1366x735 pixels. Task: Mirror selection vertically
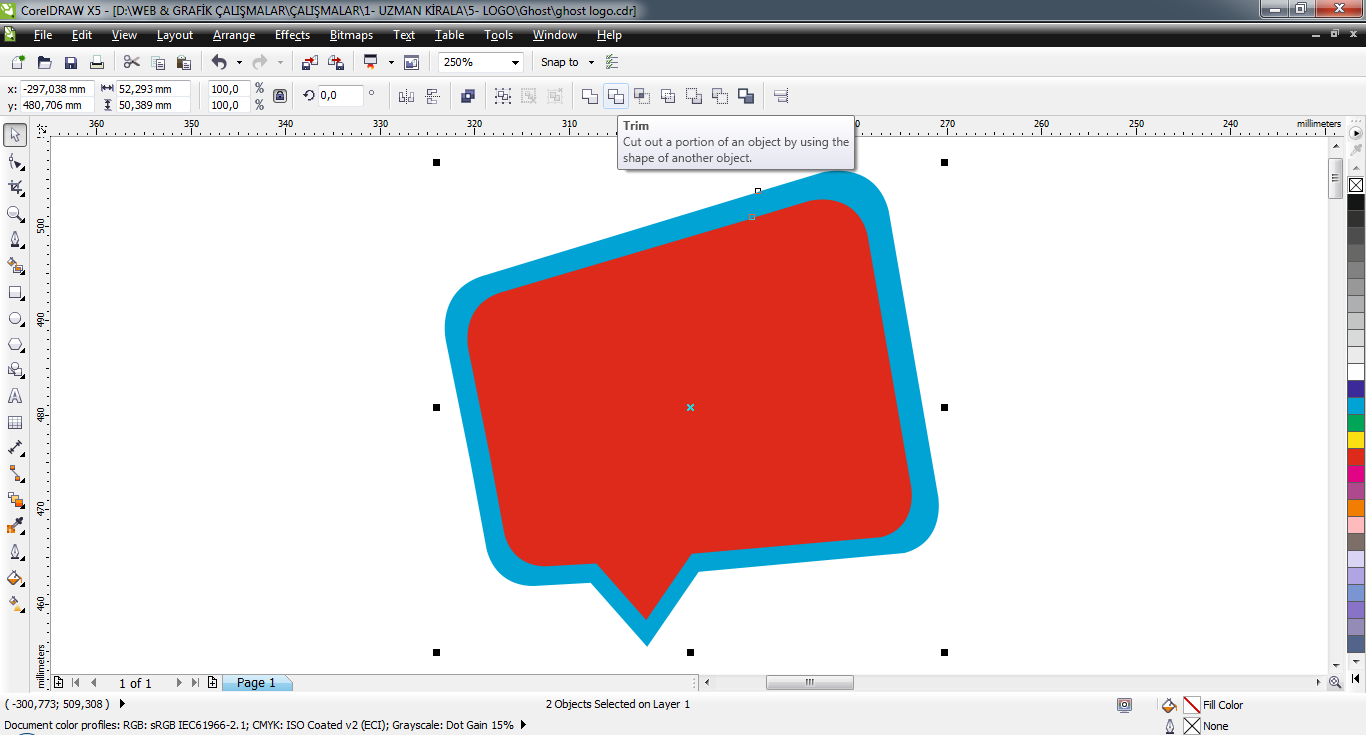(x=433, y=96)
